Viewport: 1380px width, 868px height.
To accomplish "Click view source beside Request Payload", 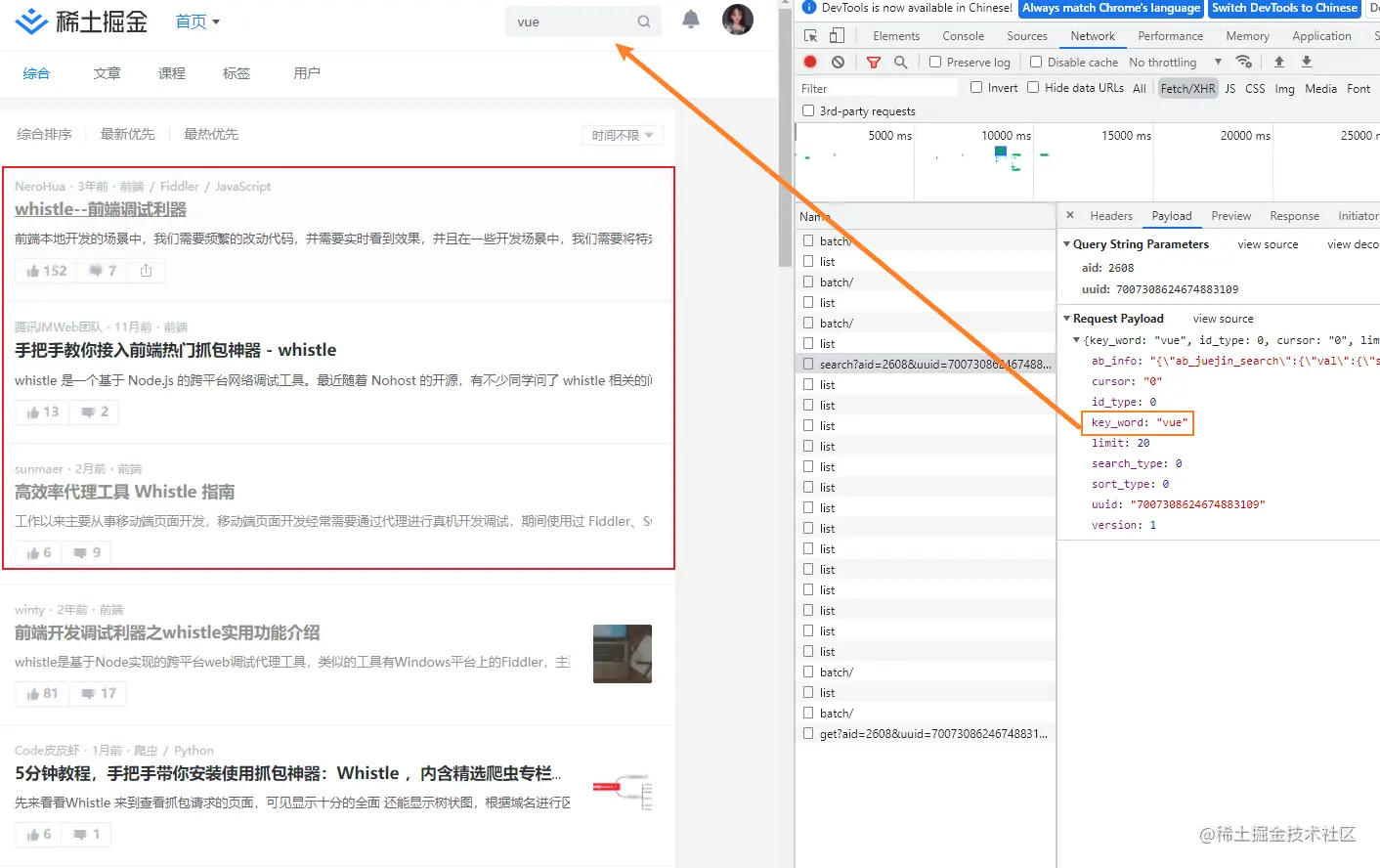I will coord(1223,319).
